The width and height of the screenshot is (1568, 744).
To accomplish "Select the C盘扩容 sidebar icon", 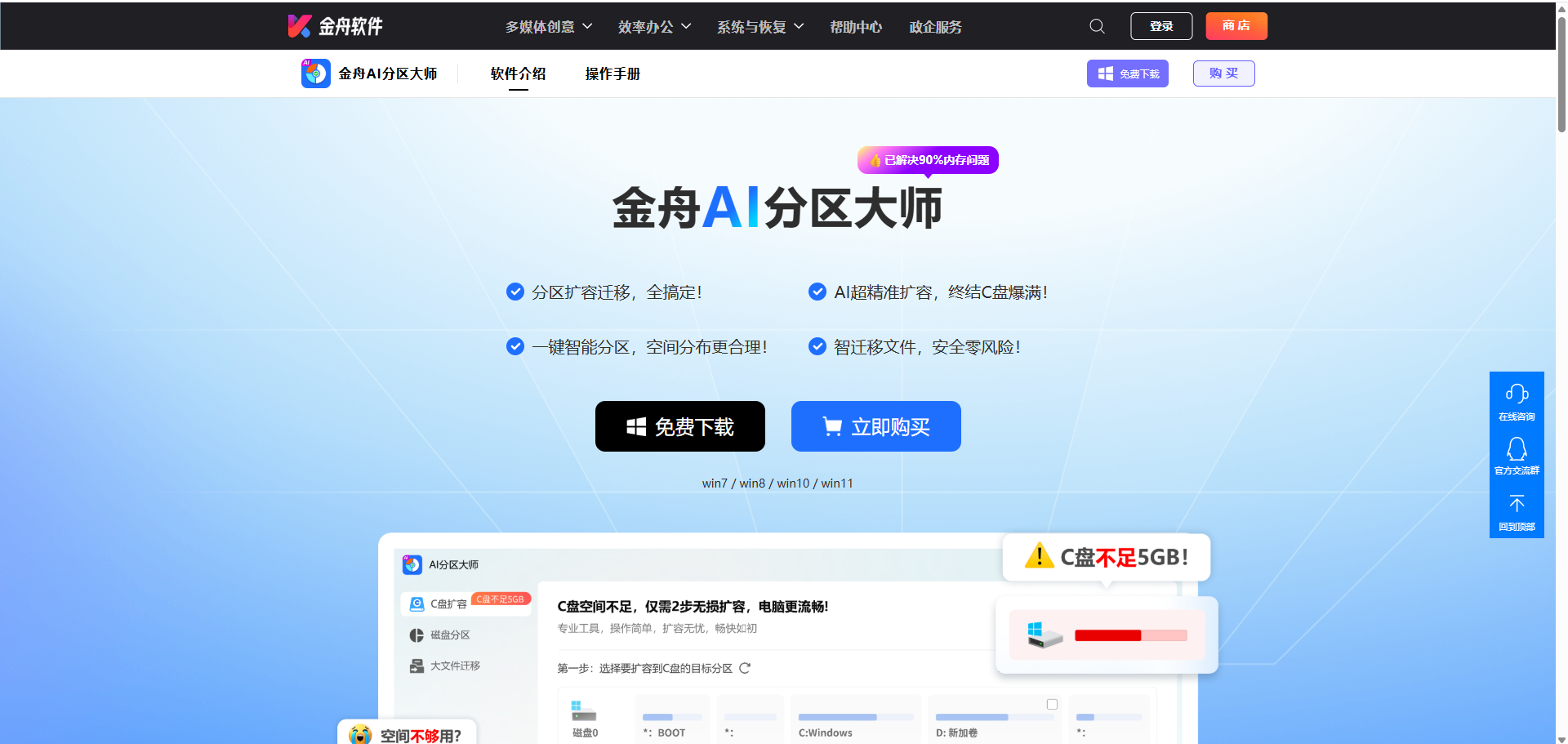I will (418, 604).
